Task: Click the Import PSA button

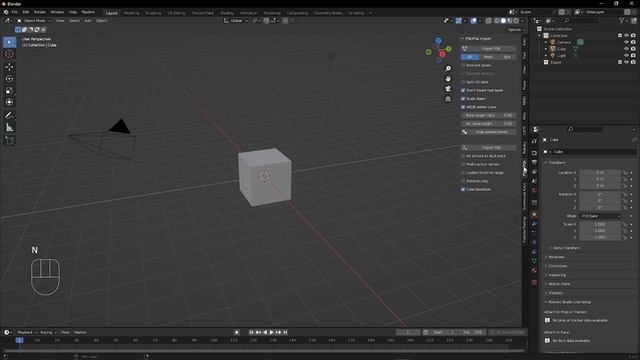Action: pos(489,148)
